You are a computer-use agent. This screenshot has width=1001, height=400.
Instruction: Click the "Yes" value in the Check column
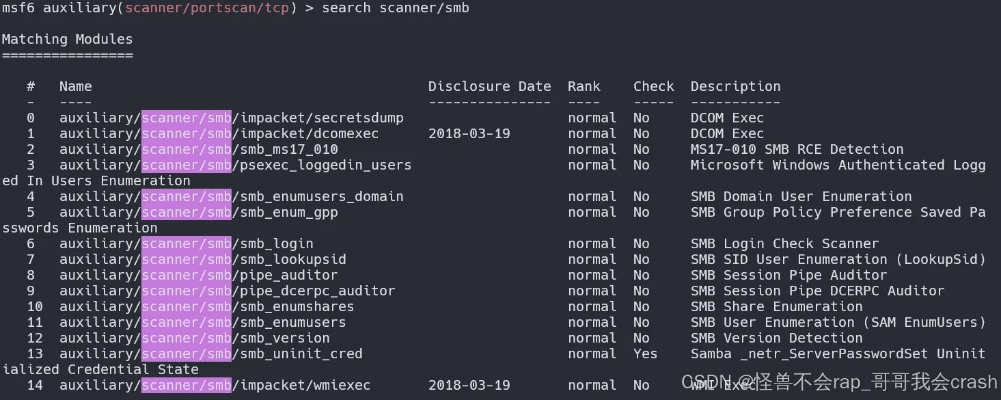pos(645,353)
